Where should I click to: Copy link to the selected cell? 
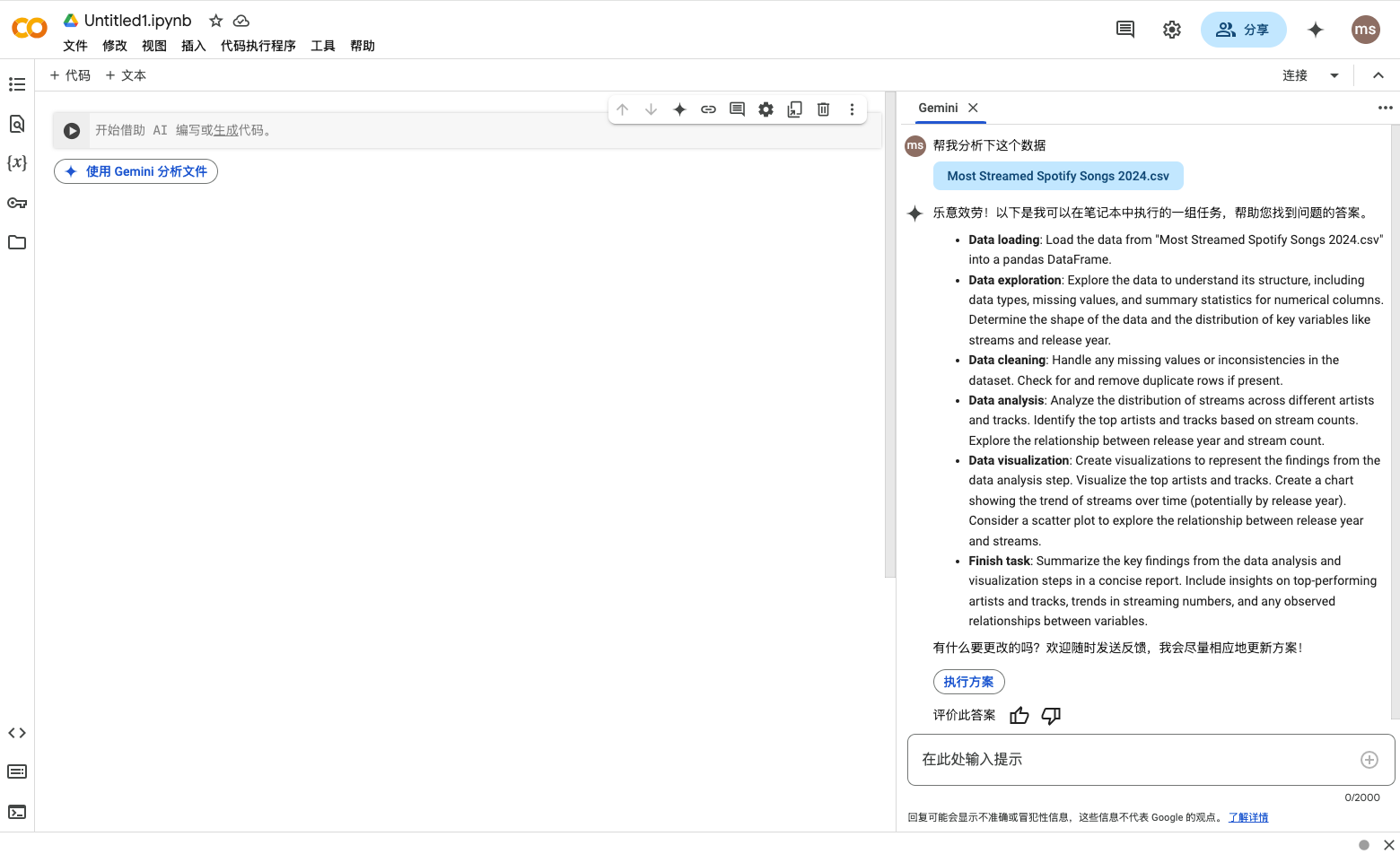708,109
